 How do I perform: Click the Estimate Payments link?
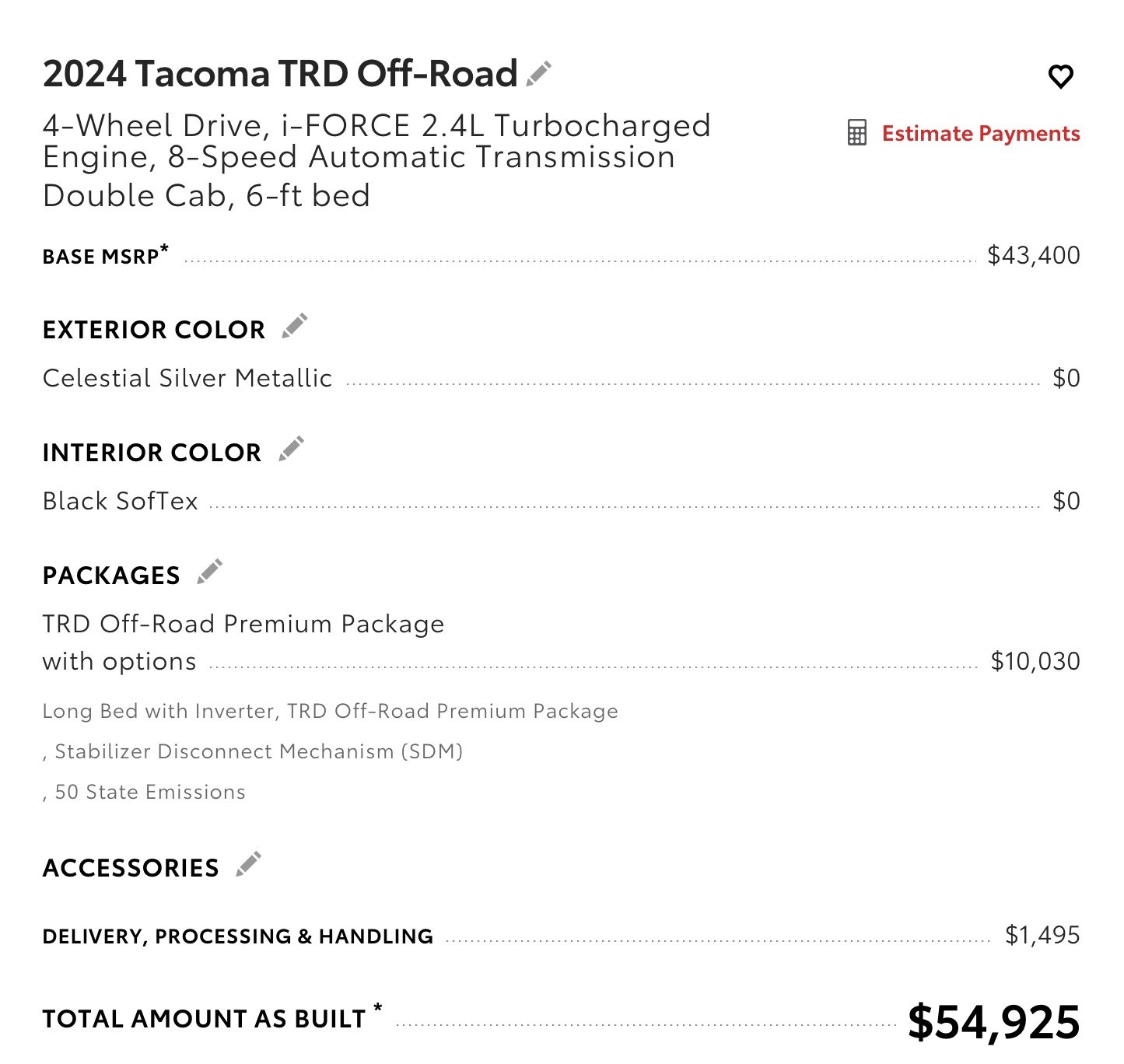tap(981, 134)
